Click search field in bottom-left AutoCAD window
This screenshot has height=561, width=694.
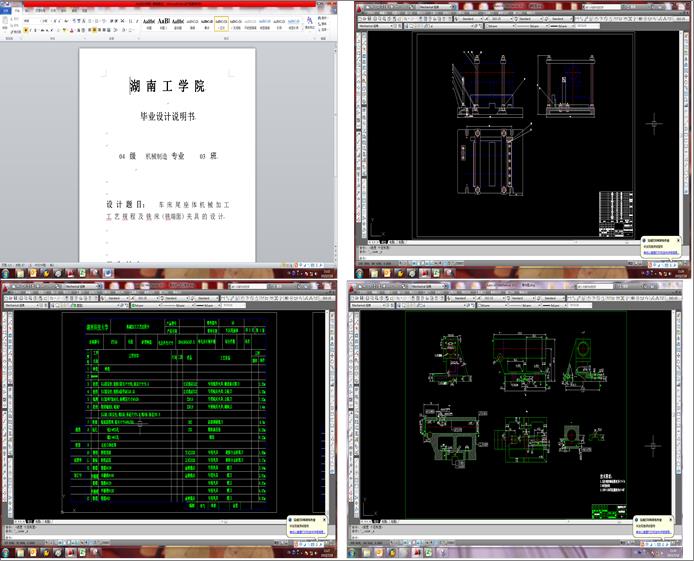(248, 286)
